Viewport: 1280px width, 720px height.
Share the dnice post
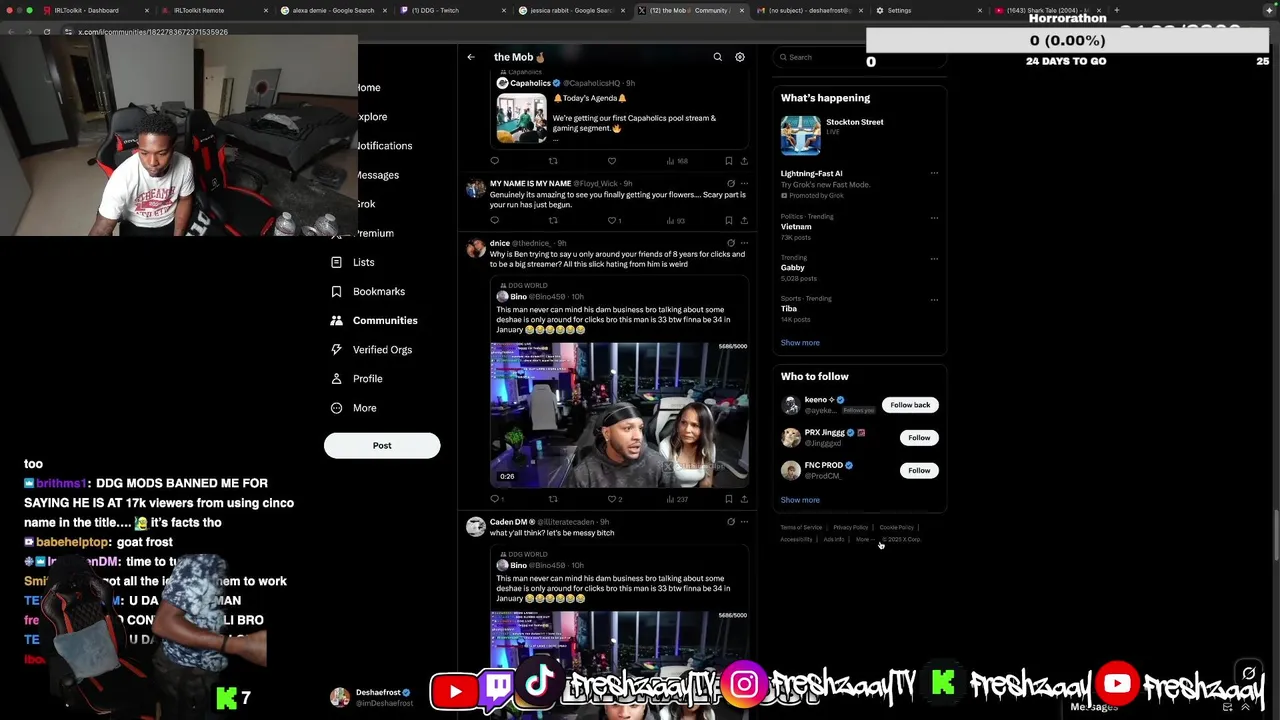click(x=743, y=499)
